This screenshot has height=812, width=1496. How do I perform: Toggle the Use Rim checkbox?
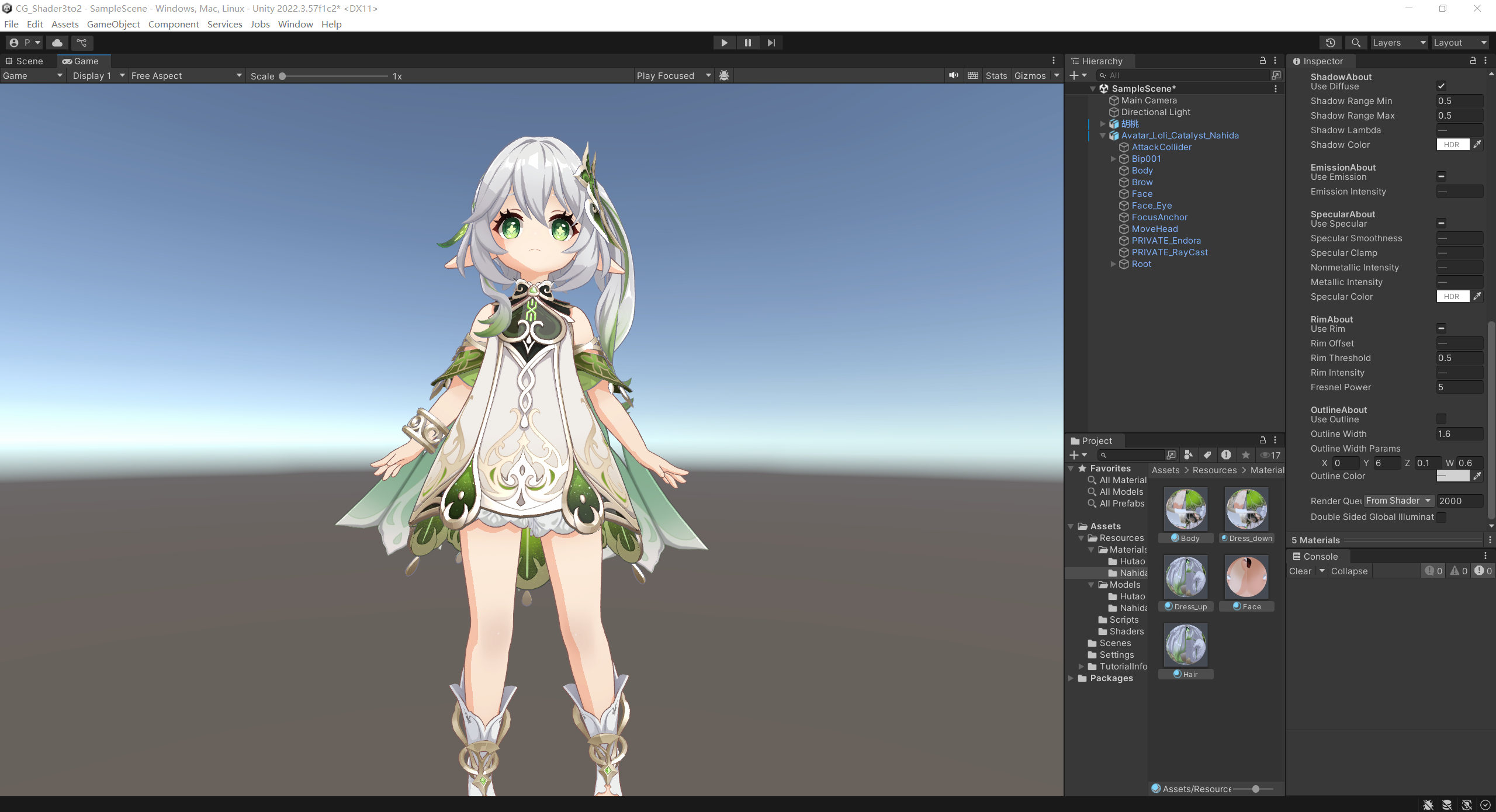(1441, 328)
